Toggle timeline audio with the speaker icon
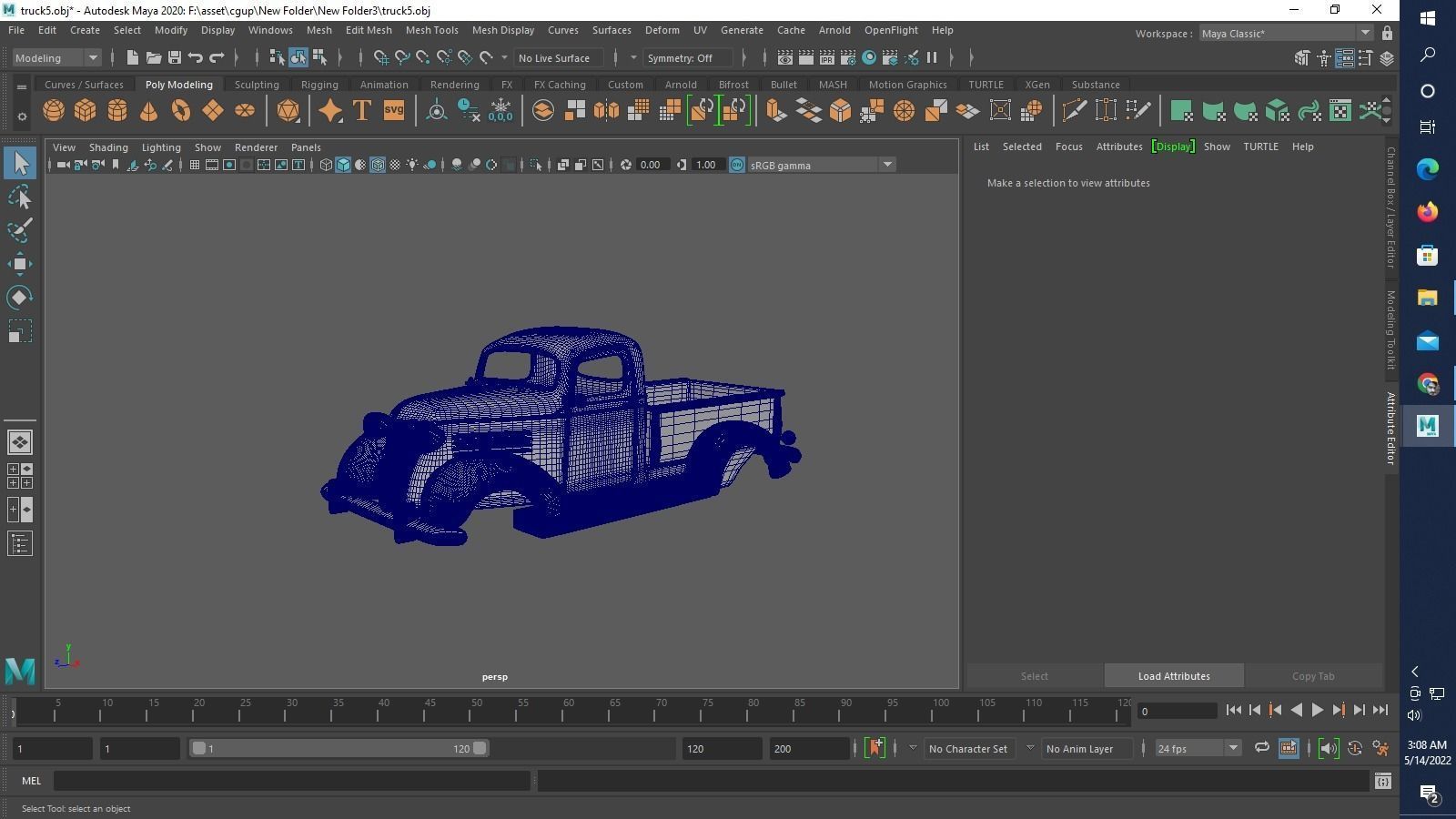The image size is (1456, 819). point(1328,748)
